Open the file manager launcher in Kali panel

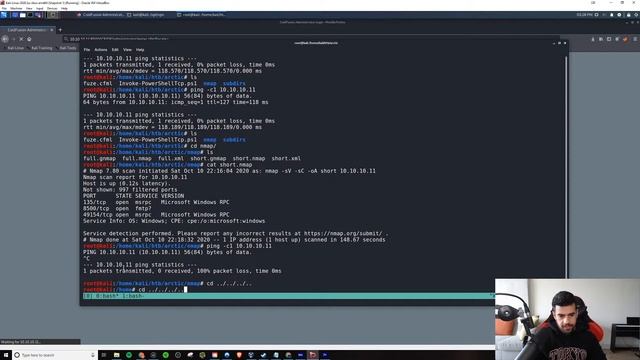tap(22, 15)
